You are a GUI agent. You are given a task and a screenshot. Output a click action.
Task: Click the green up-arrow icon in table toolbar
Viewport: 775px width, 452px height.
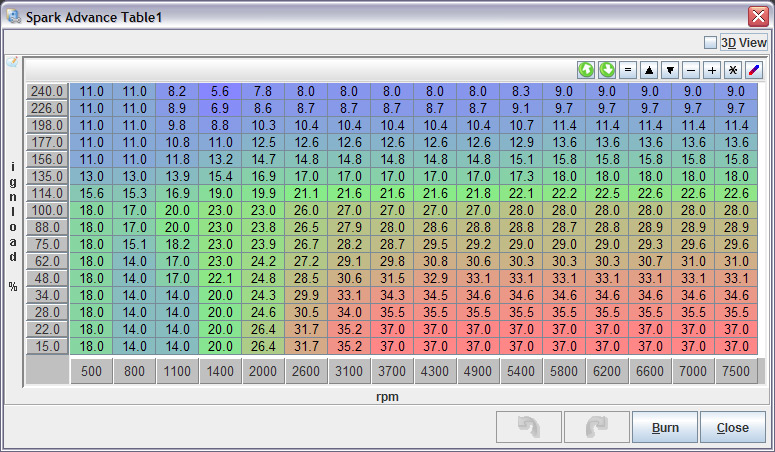click(586, 70)
